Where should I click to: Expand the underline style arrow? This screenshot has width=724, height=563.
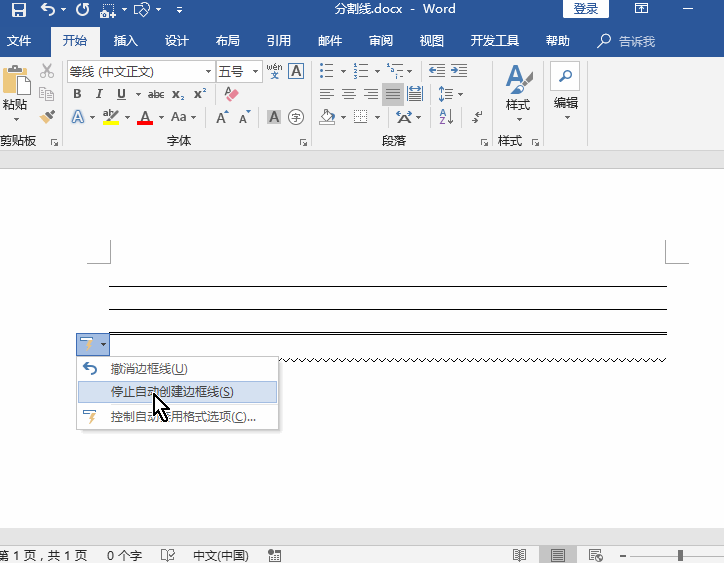click(x=138, y=95)
